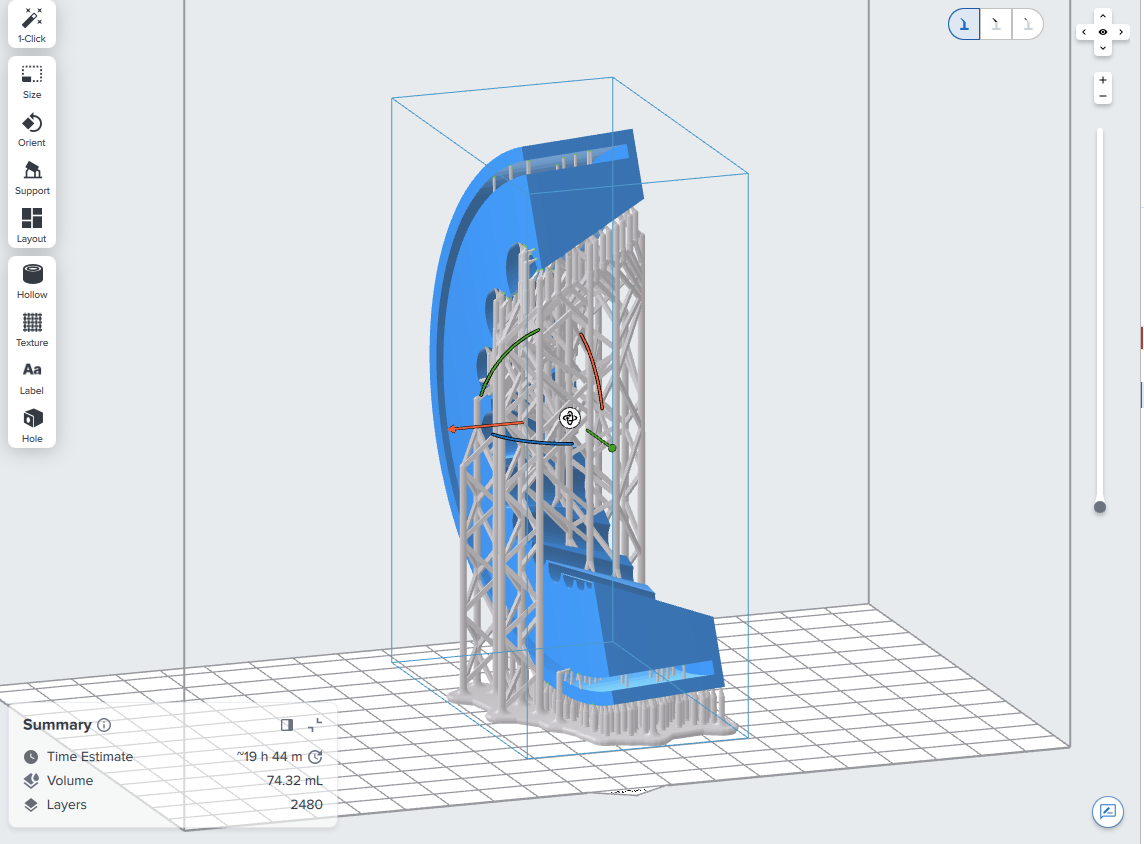Viewport: 1144px width, 844px height.
Task: Click the eye icon to reset view
Action: pos(1102,32)
